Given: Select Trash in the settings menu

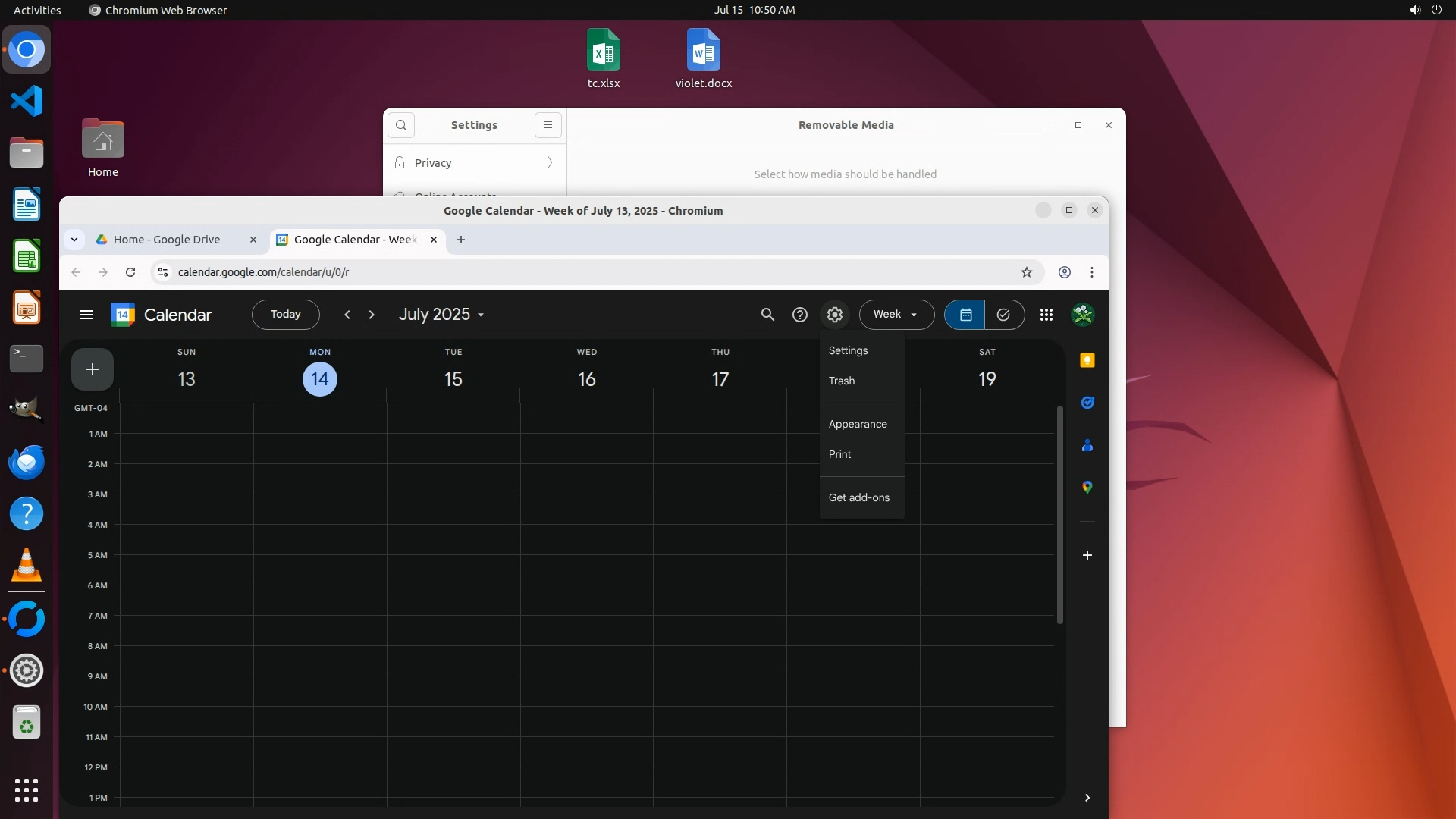Looking at the screenshot, I should click(842, 381).
